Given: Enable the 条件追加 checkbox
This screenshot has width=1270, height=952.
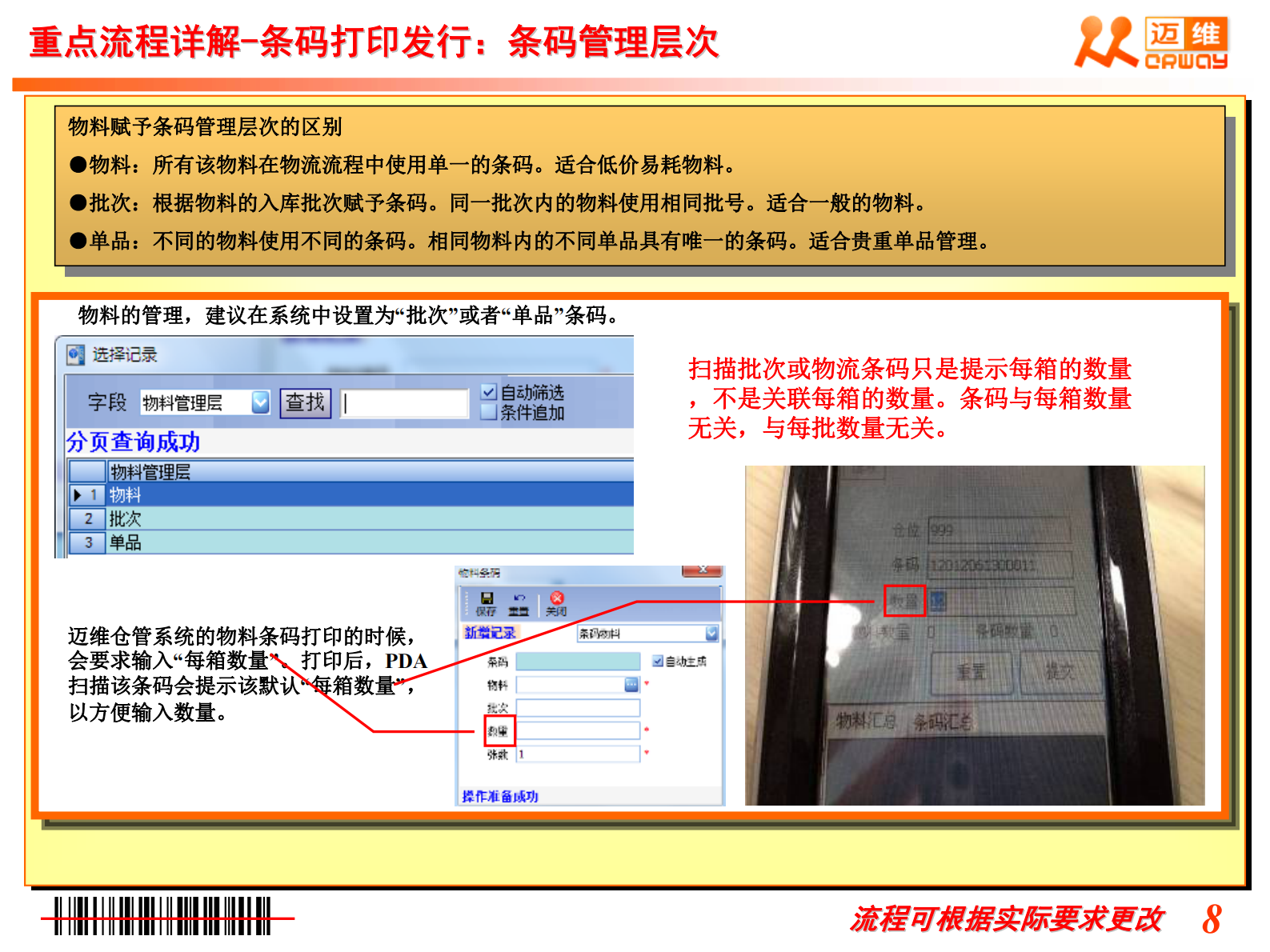Looking at the screenshot, I should click(488, 412).
